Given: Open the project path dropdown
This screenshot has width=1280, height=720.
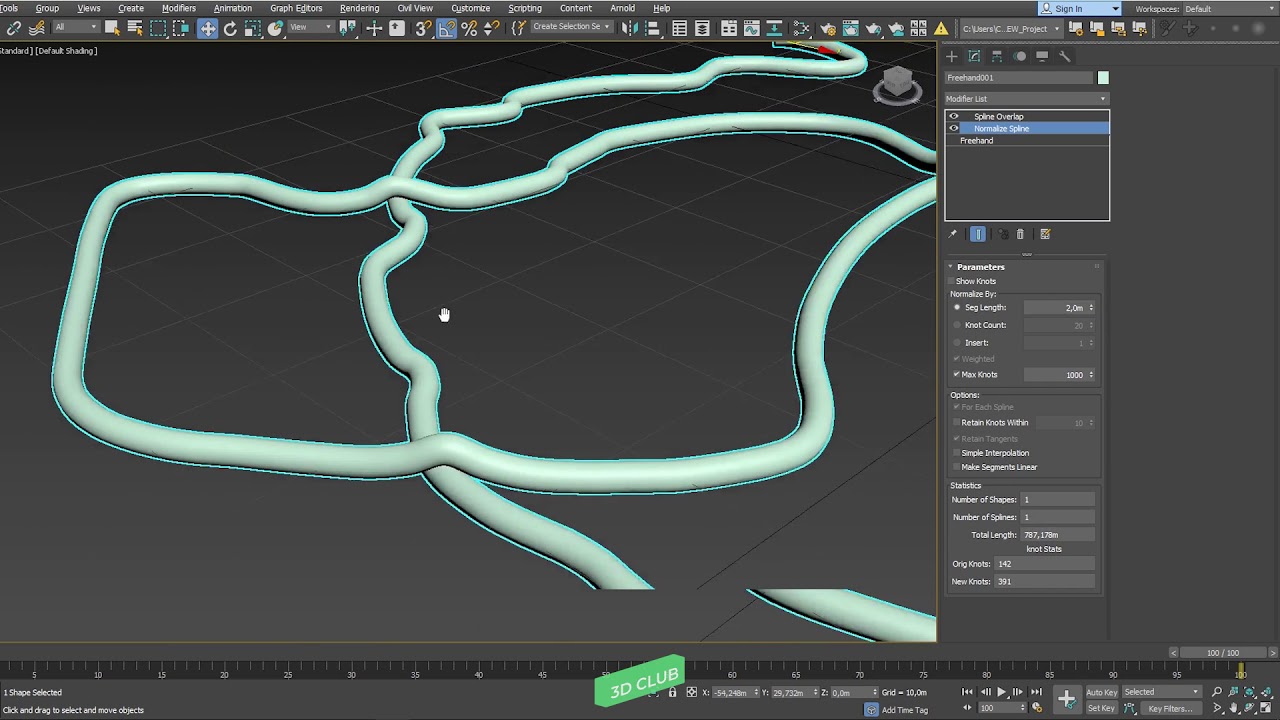Looking at the screenshot, I should pyautogui.click(x=1011, y=29).
